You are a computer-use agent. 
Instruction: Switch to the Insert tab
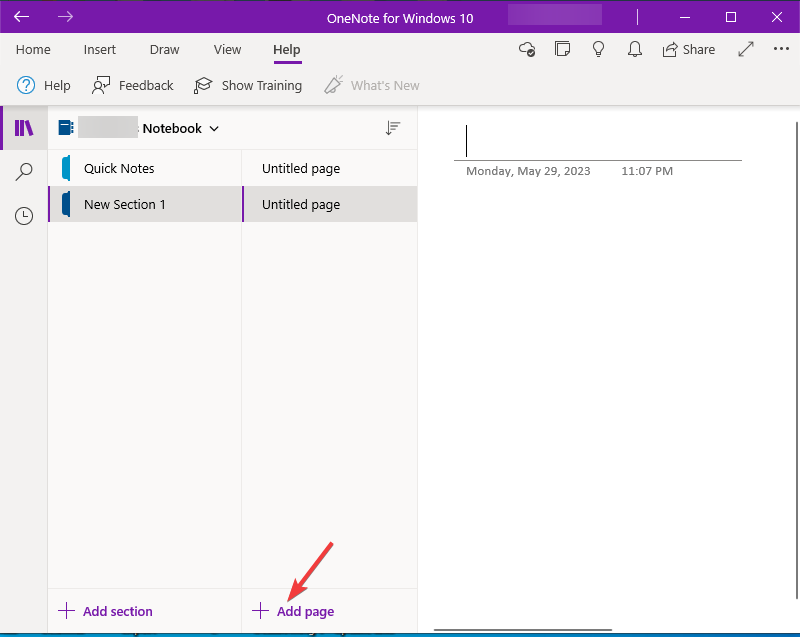tap(99, 49)
